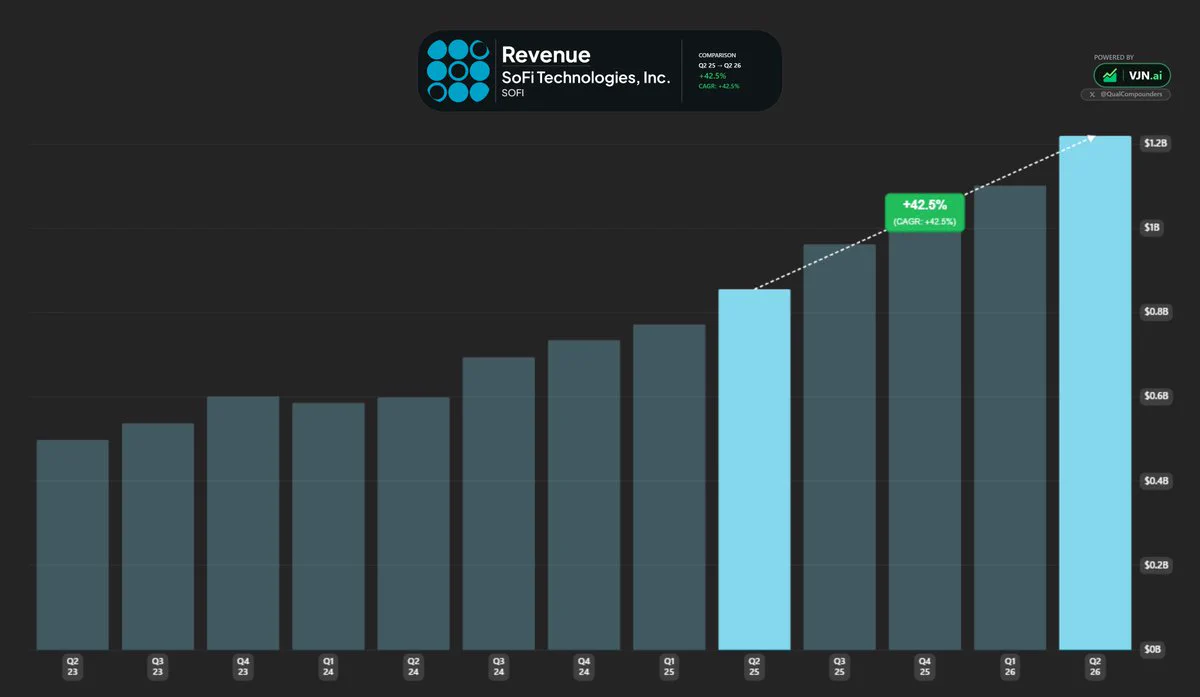Click the Q1 25 x-axis label
Screen dimensions: 1200x697
coord(669,666)
